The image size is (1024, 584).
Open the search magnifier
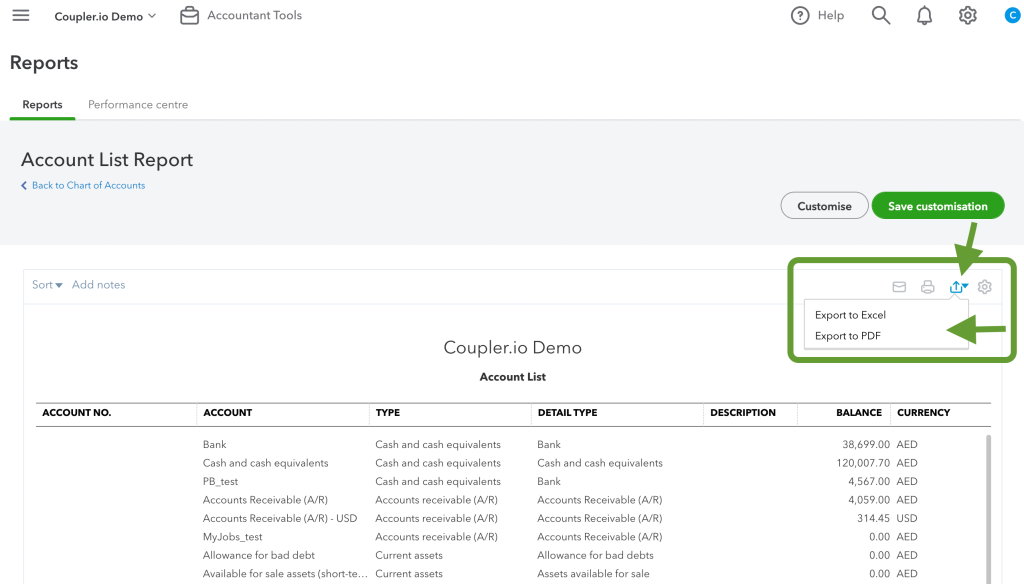[x=881, y=15]
